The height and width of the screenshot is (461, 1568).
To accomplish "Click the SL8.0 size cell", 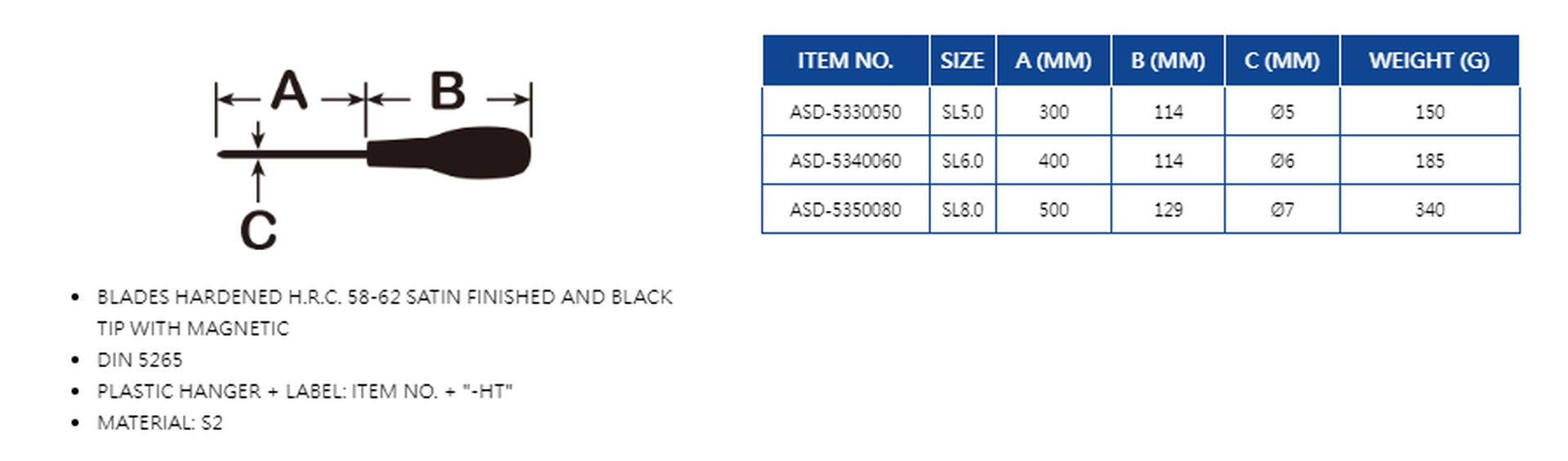I will click(962, 210).
